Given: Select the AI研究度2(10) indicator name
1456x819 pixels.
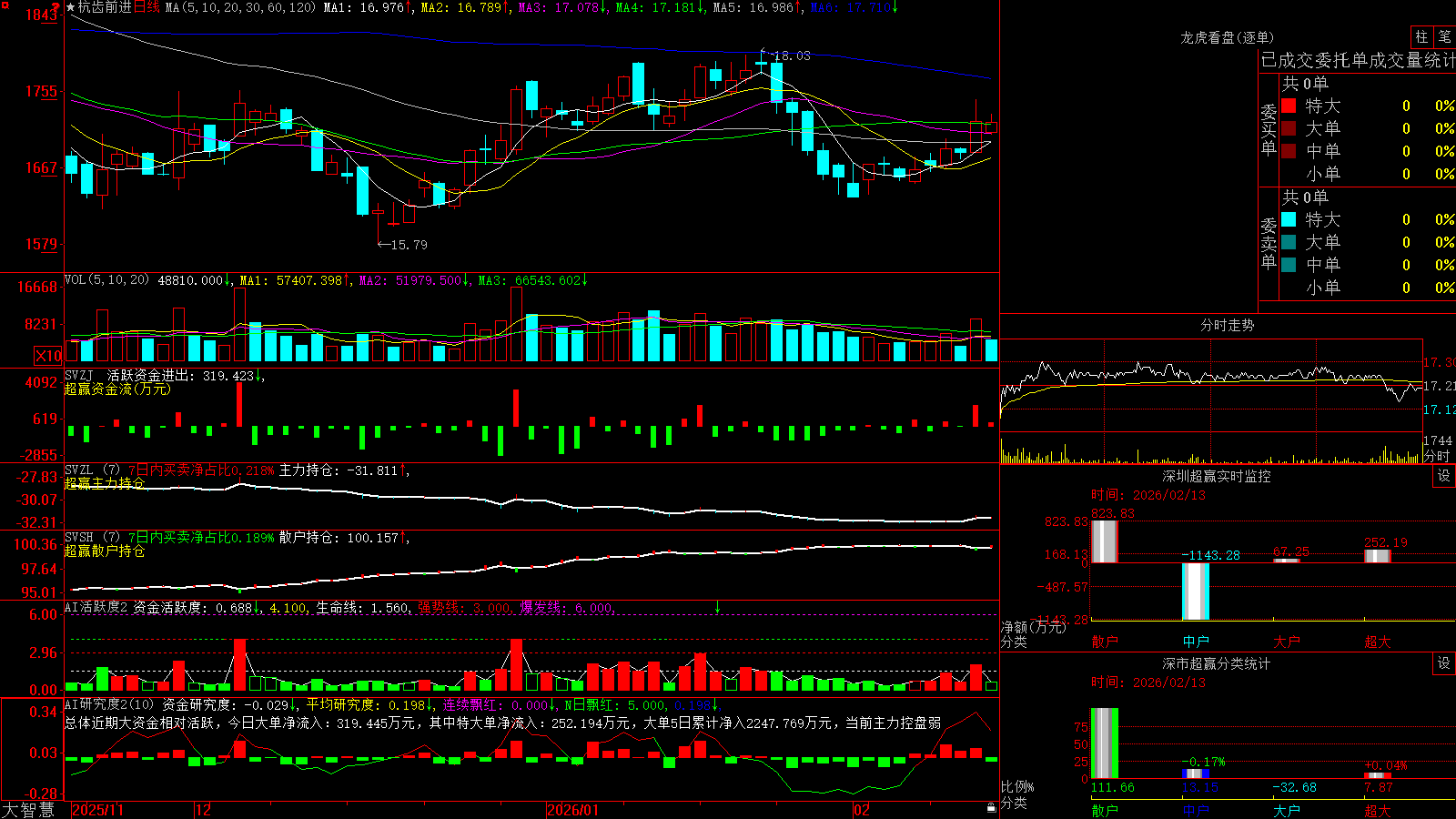Looking at the screenshot, I should pyautogui.click(x=109, y=704).
